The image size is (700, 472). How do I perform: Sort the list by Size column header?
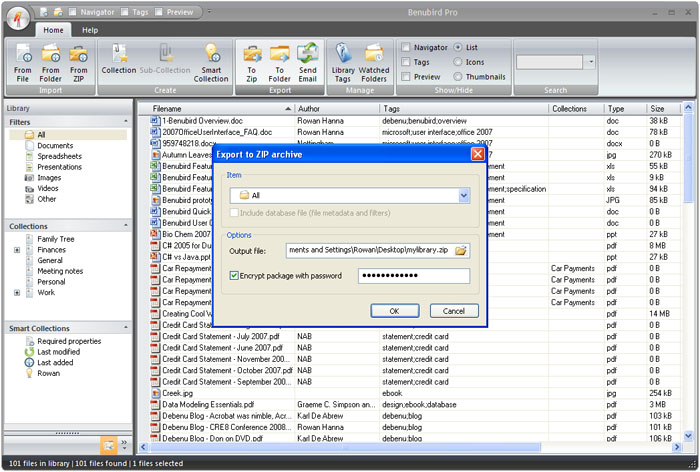pos(663,109)
